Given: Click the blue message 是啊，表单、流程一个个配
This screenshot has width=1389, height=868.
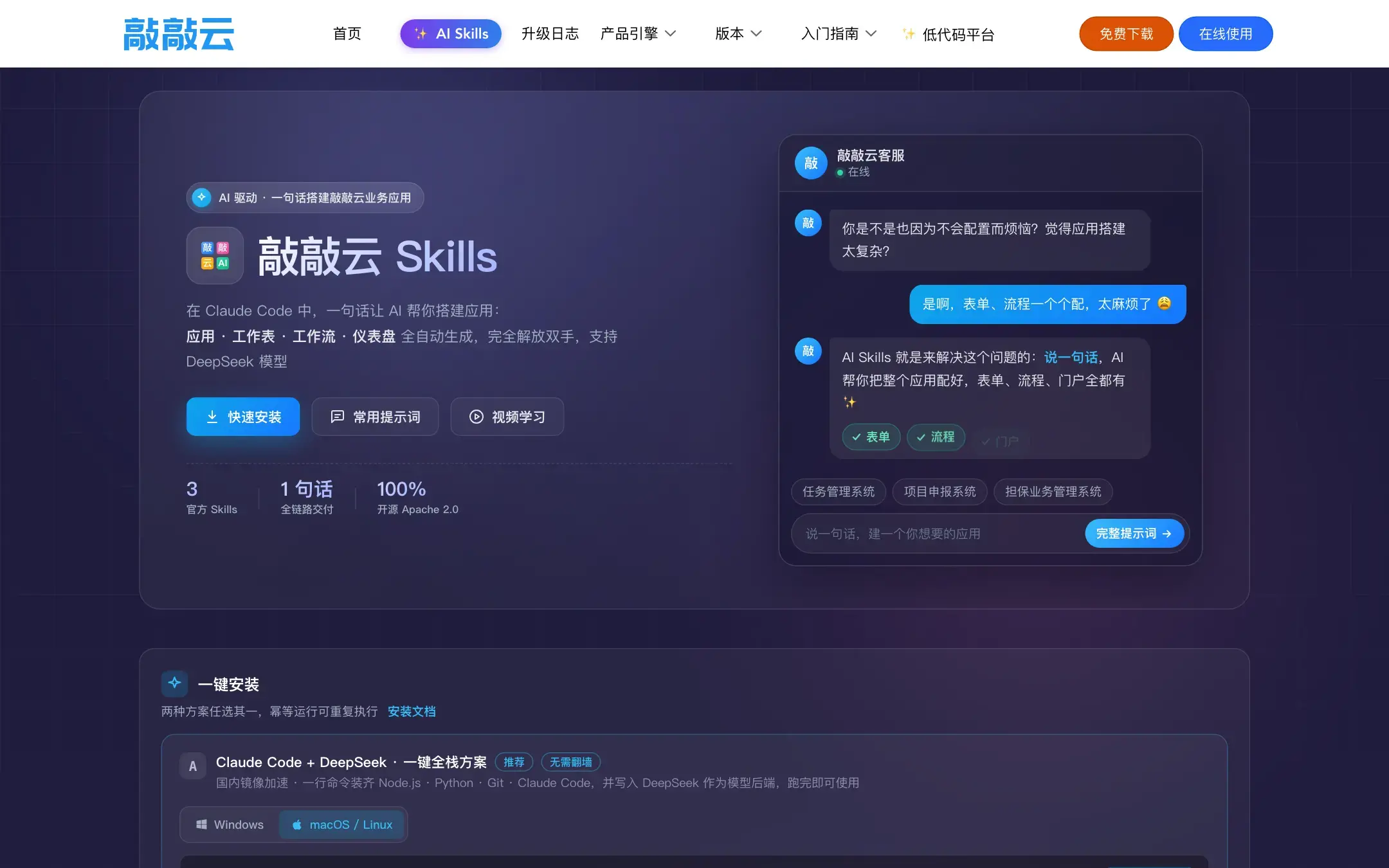Looking at the screenshot, I should 1048,304.
